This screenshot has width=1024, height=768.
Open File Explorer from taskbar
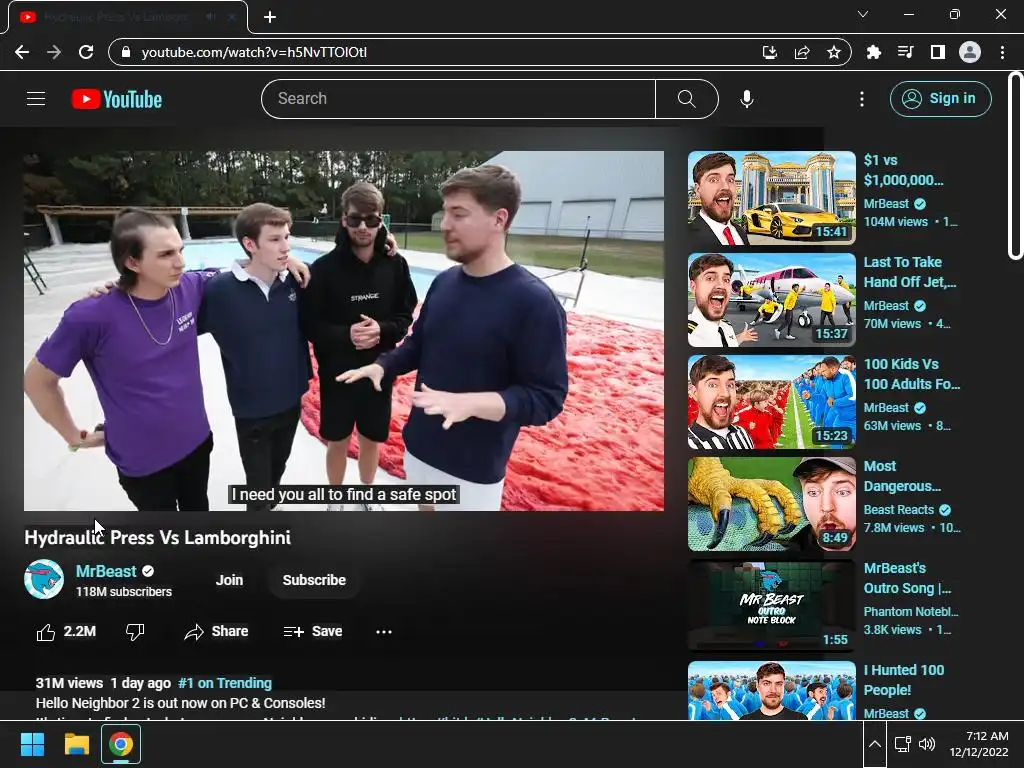76,744
